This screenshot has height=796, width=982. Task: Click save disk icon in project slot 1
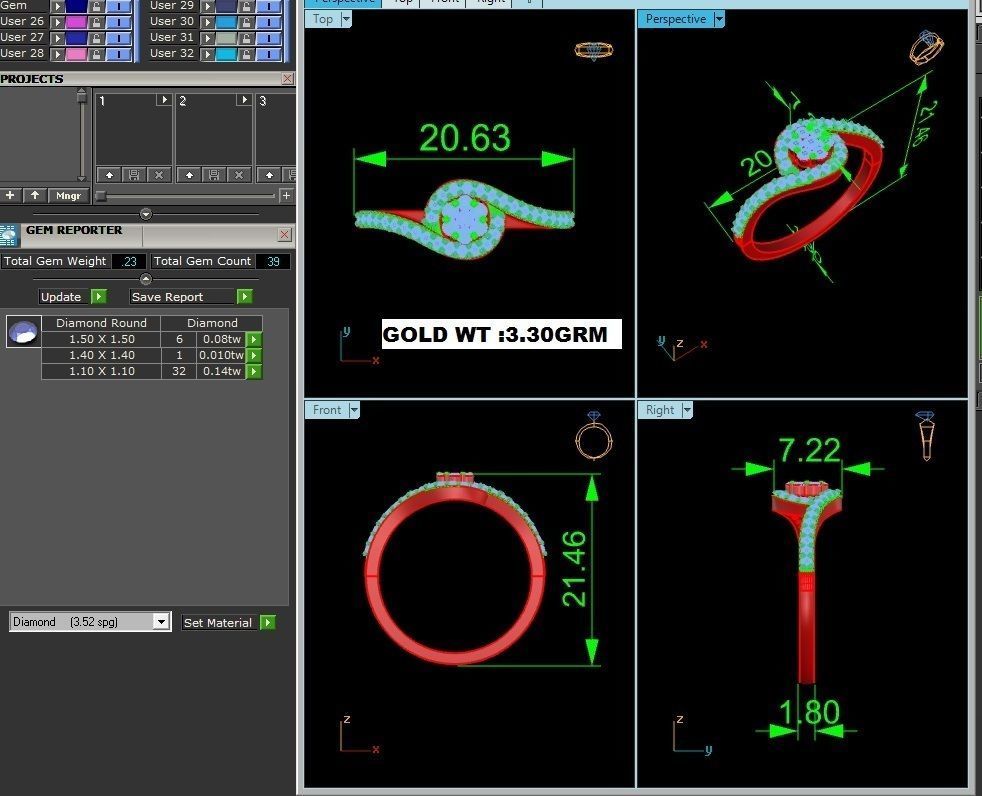[133, 175]
